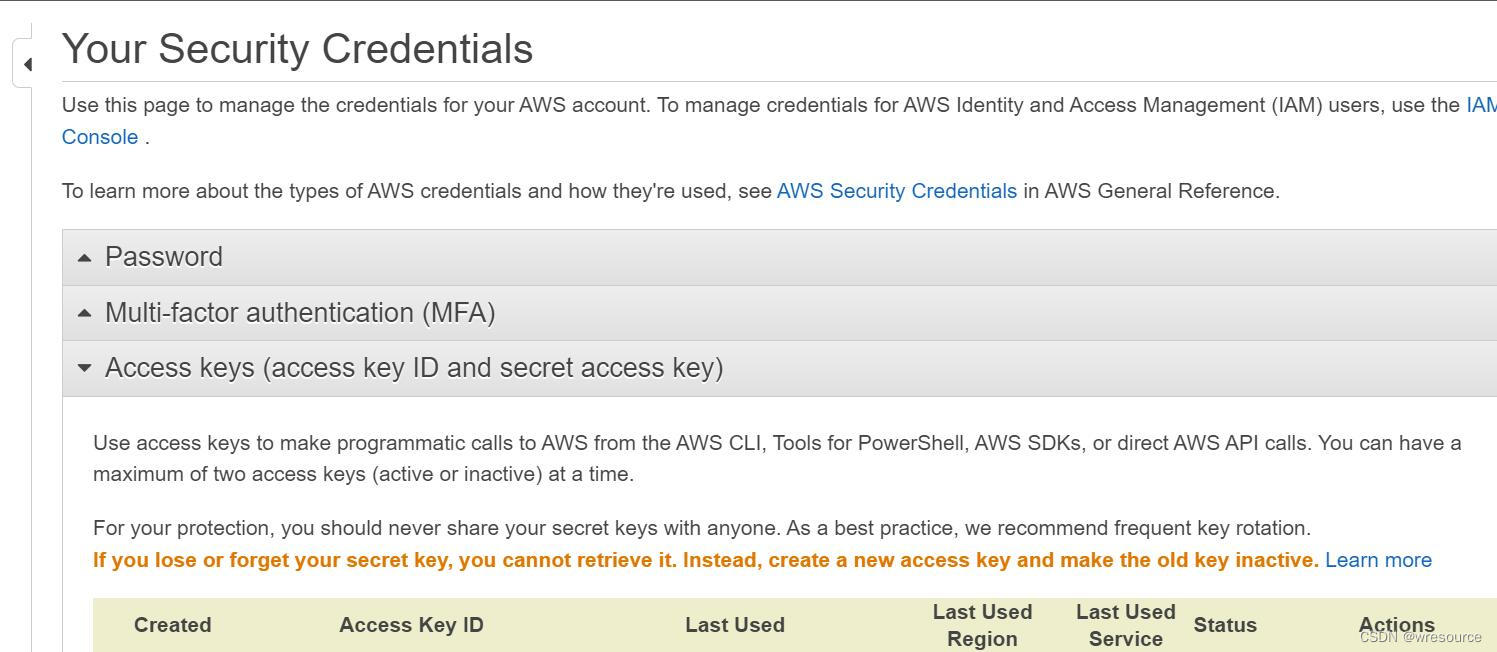Expand the Multi-factor authentication (MFA) section
1497x652 pixels.
pos(300,313)
